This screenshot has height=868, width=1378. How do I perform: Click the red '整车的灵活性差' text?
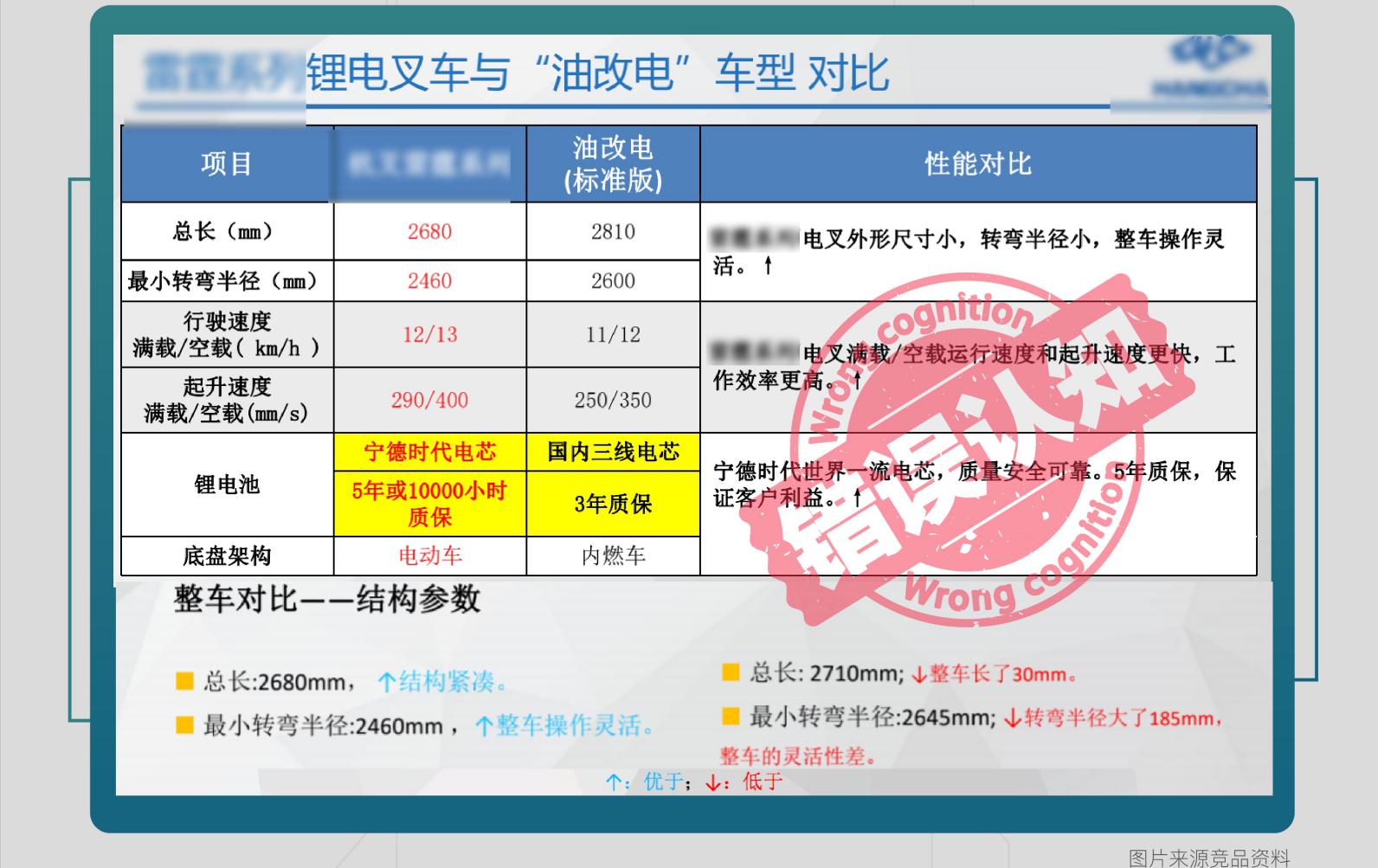[798, 756]
